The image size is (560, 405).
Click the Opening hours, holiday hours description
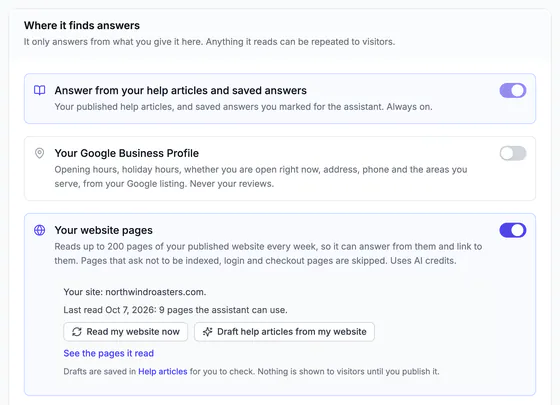pos(261,176)
